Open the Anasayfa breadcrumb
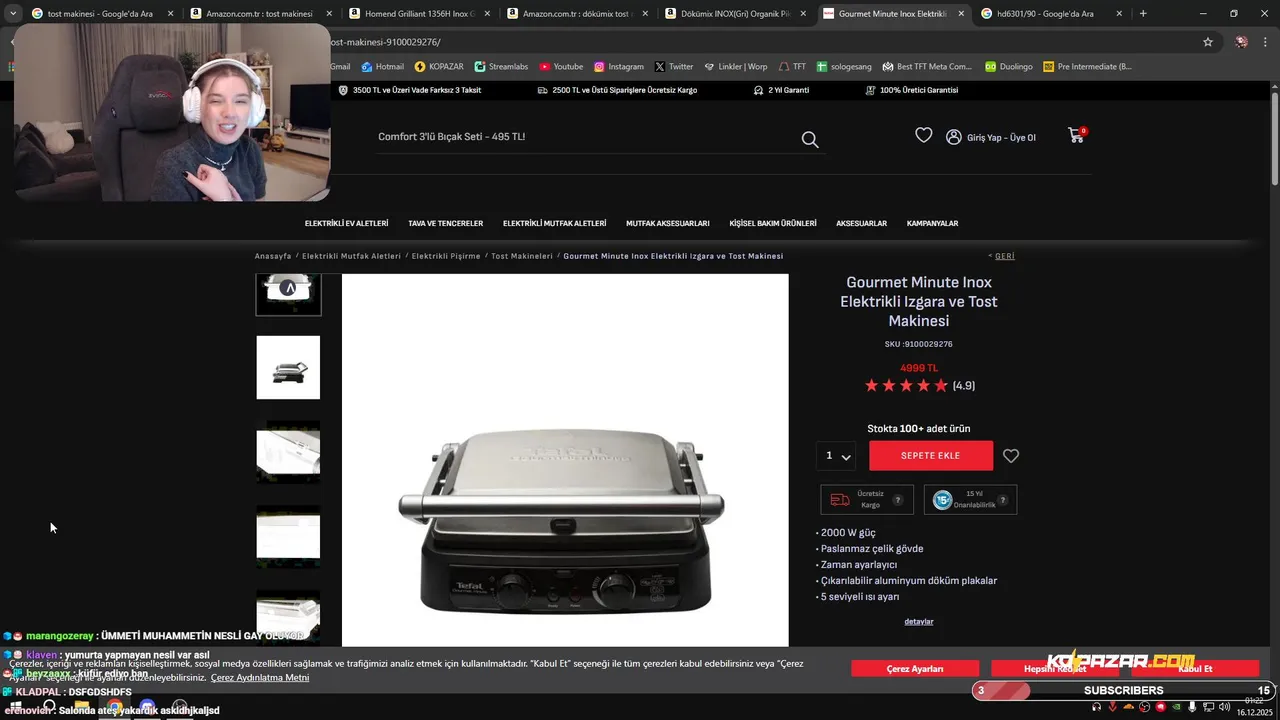The image size is (1280, 720). pos(273,256)
